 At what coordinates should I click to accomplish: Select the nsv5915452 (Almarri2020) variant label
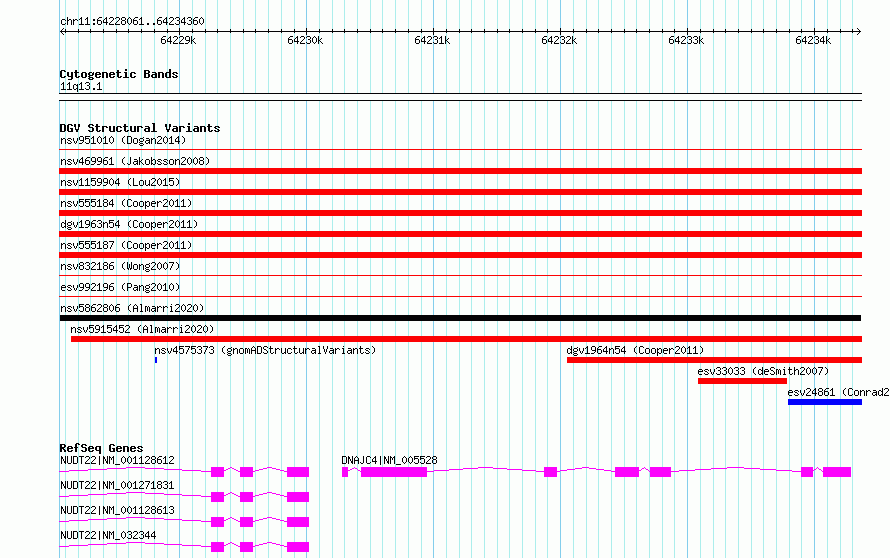click(142, 329)
